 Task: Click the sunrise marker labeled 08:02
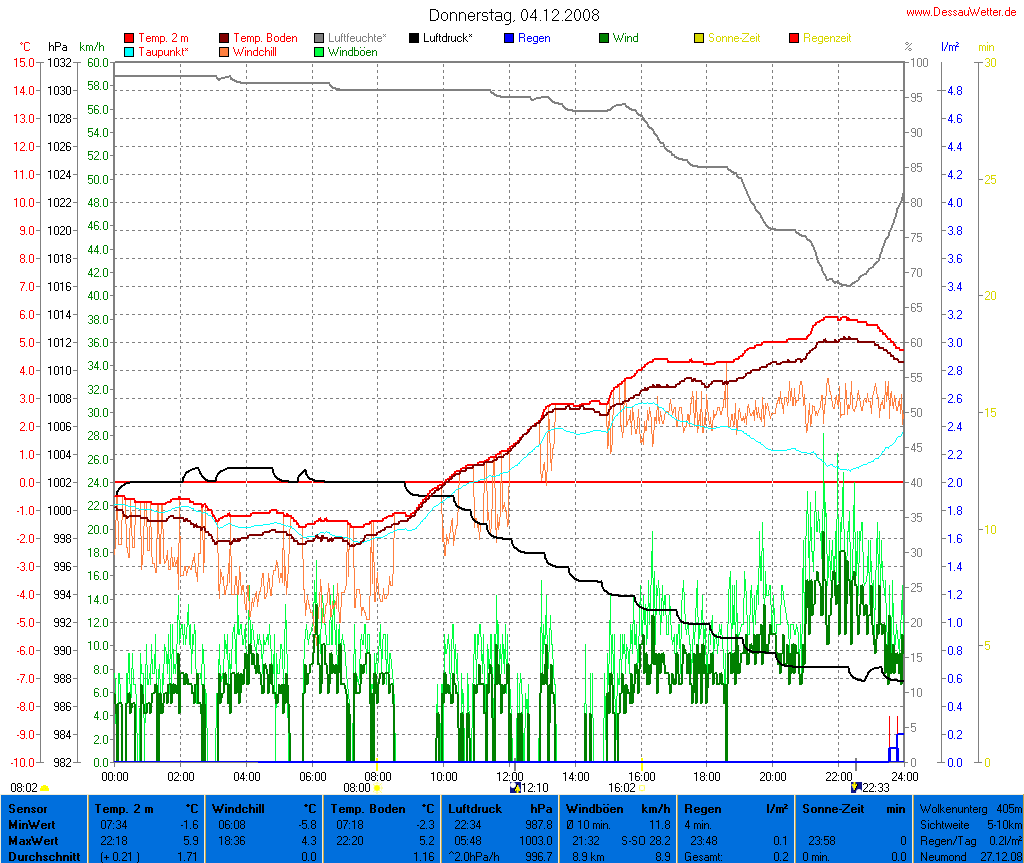[45, 788]
